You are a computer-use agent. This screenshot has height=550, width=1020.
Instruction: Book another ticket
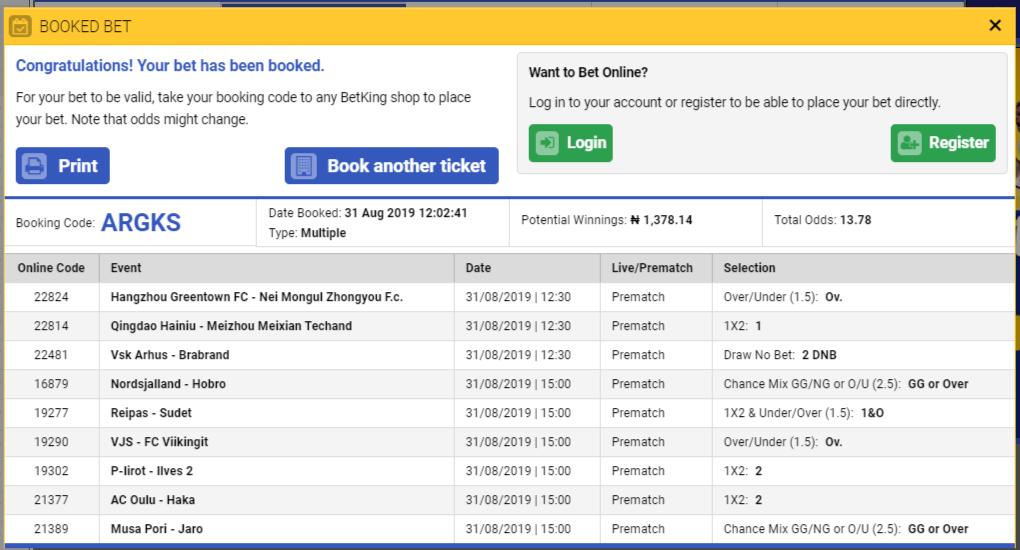tap(392, 166)
